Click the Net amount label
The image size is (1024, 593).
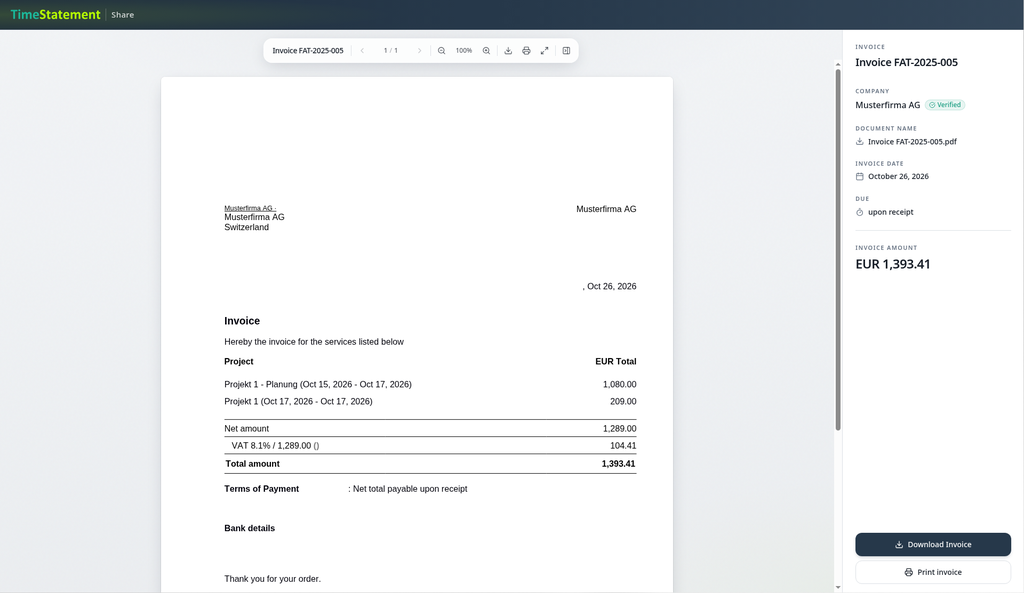(x=246, y=428)
